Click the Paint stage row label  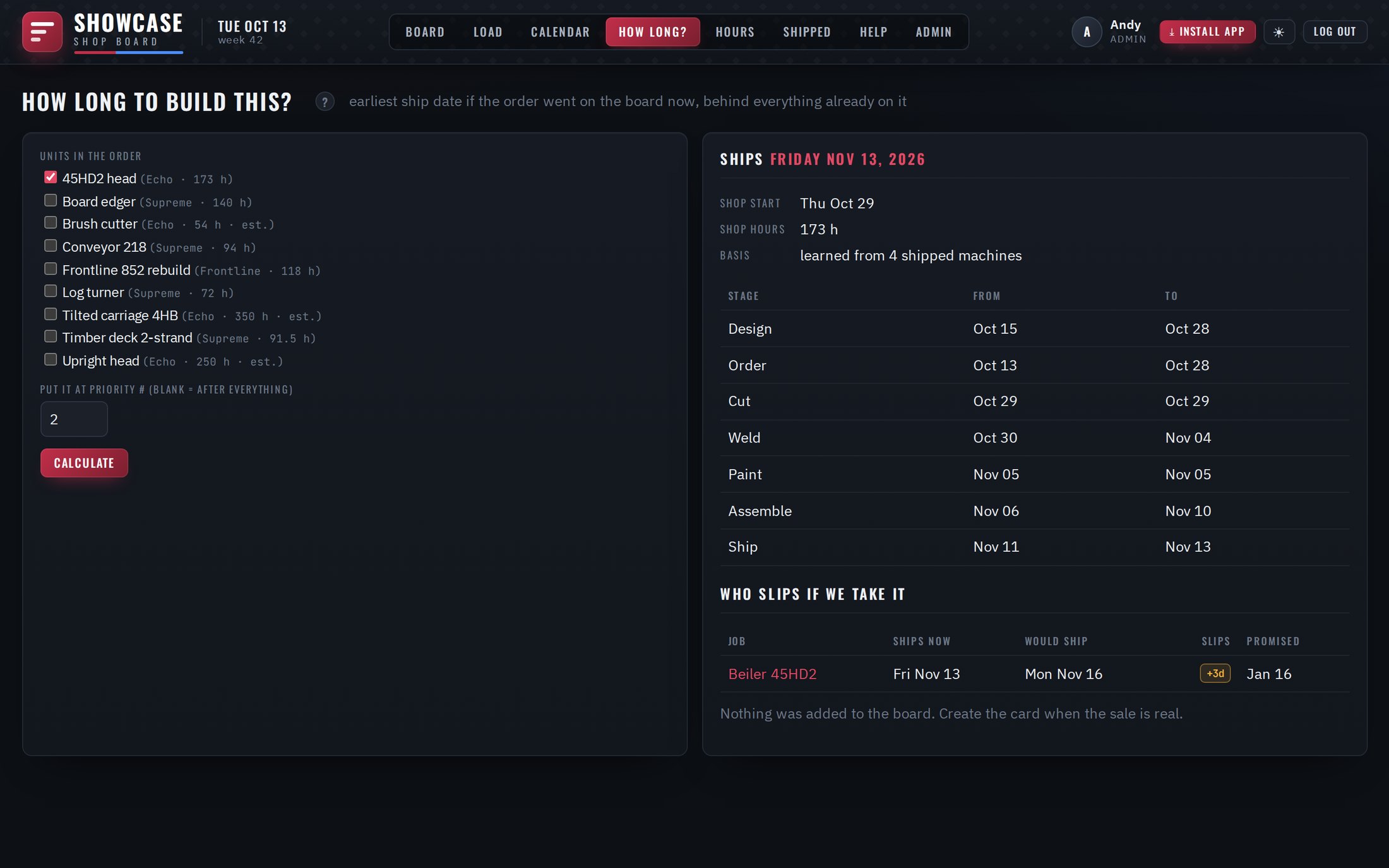744,474
